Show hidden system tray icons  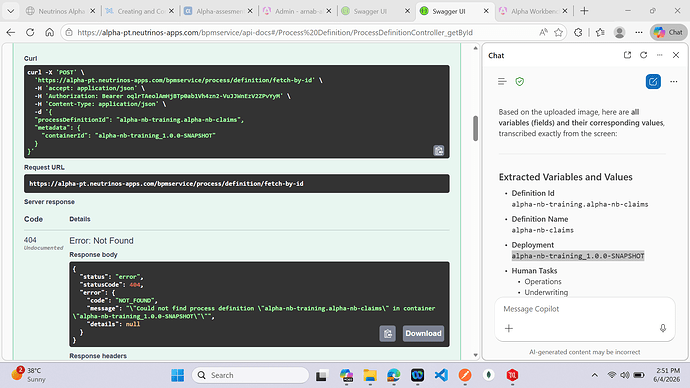595,375
